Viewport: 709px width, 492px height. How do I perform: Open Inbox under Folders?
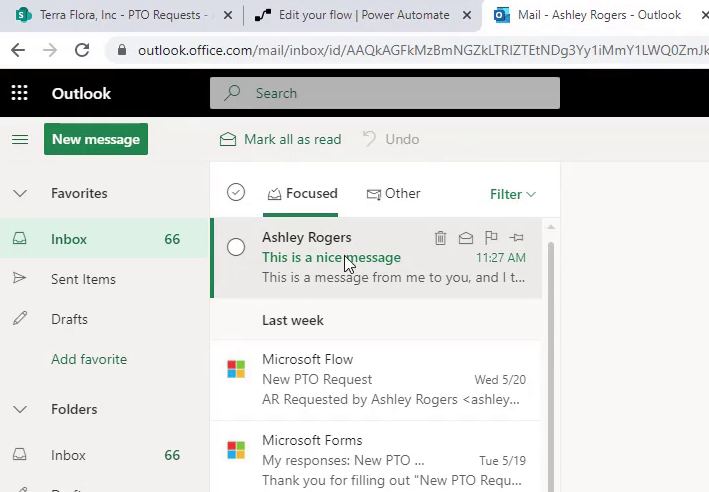click(x=104, y=454)
